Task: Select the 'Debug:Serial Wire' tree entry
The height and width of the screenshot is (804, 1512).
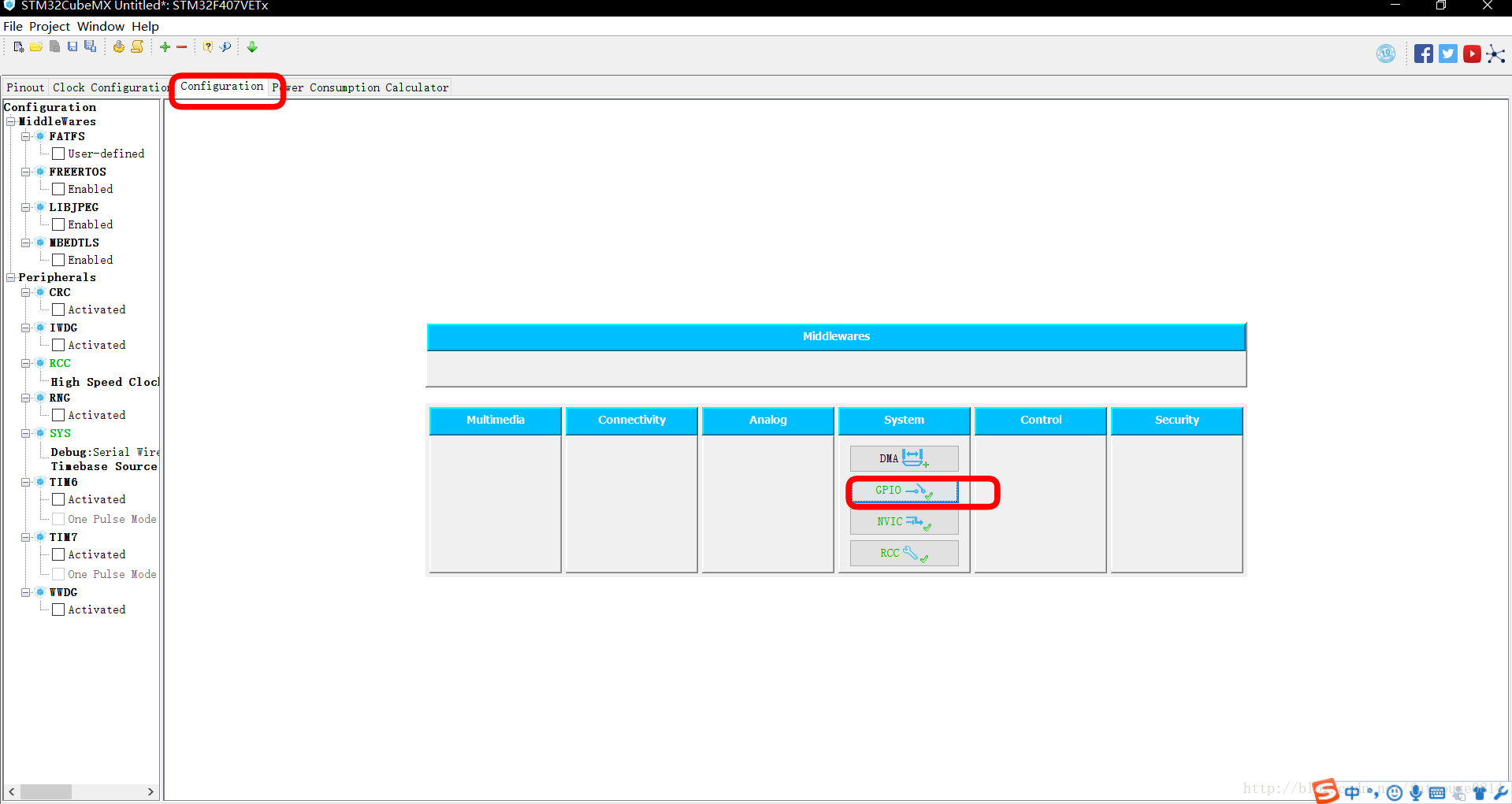Action: click(x=105, y=452)
